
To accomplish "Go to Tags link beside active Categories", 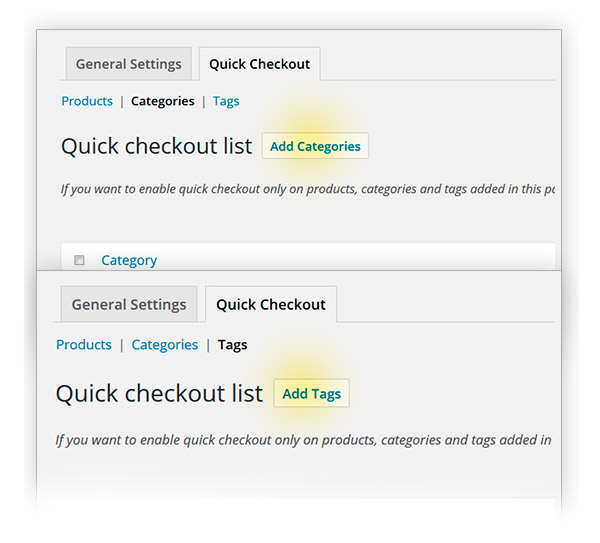I will click(x=226, y=101).
